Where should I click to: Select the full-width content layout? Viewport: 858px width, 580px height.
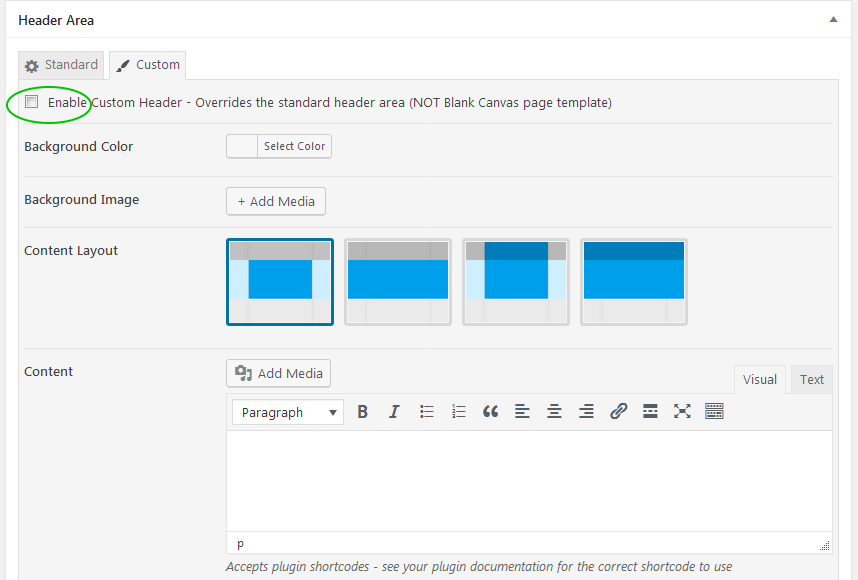633,282
